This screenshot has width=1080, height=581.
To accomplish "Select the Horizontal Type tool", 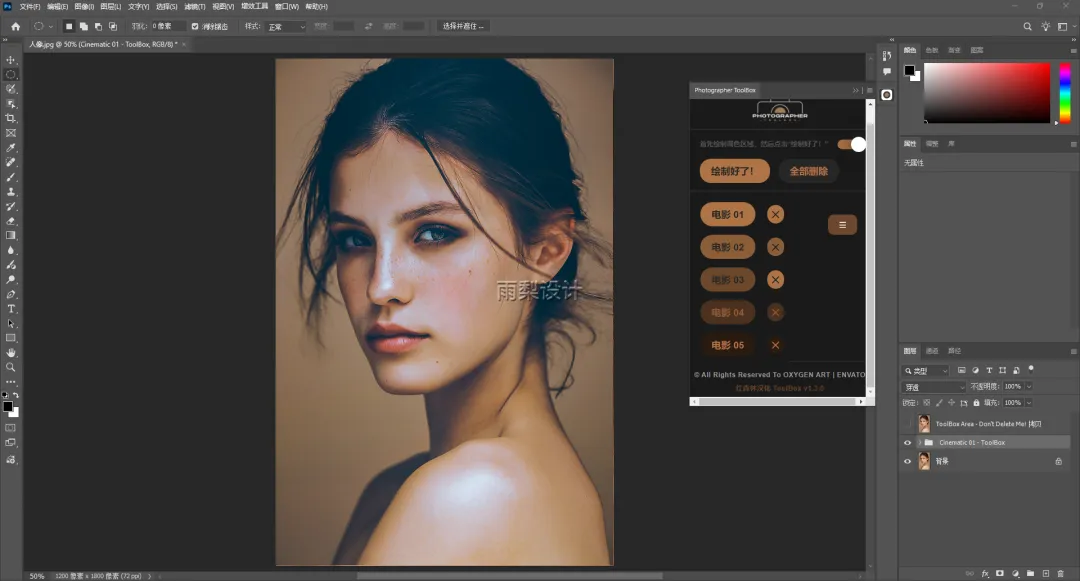I will [11, 309].
